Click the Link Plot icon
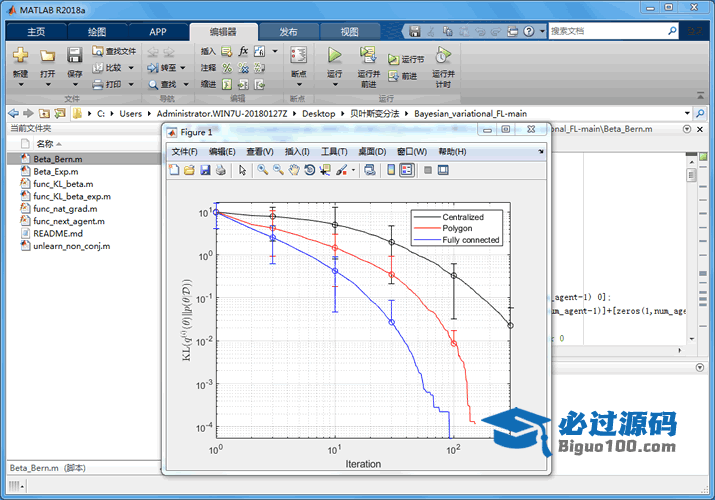 [x=370, y=170]
